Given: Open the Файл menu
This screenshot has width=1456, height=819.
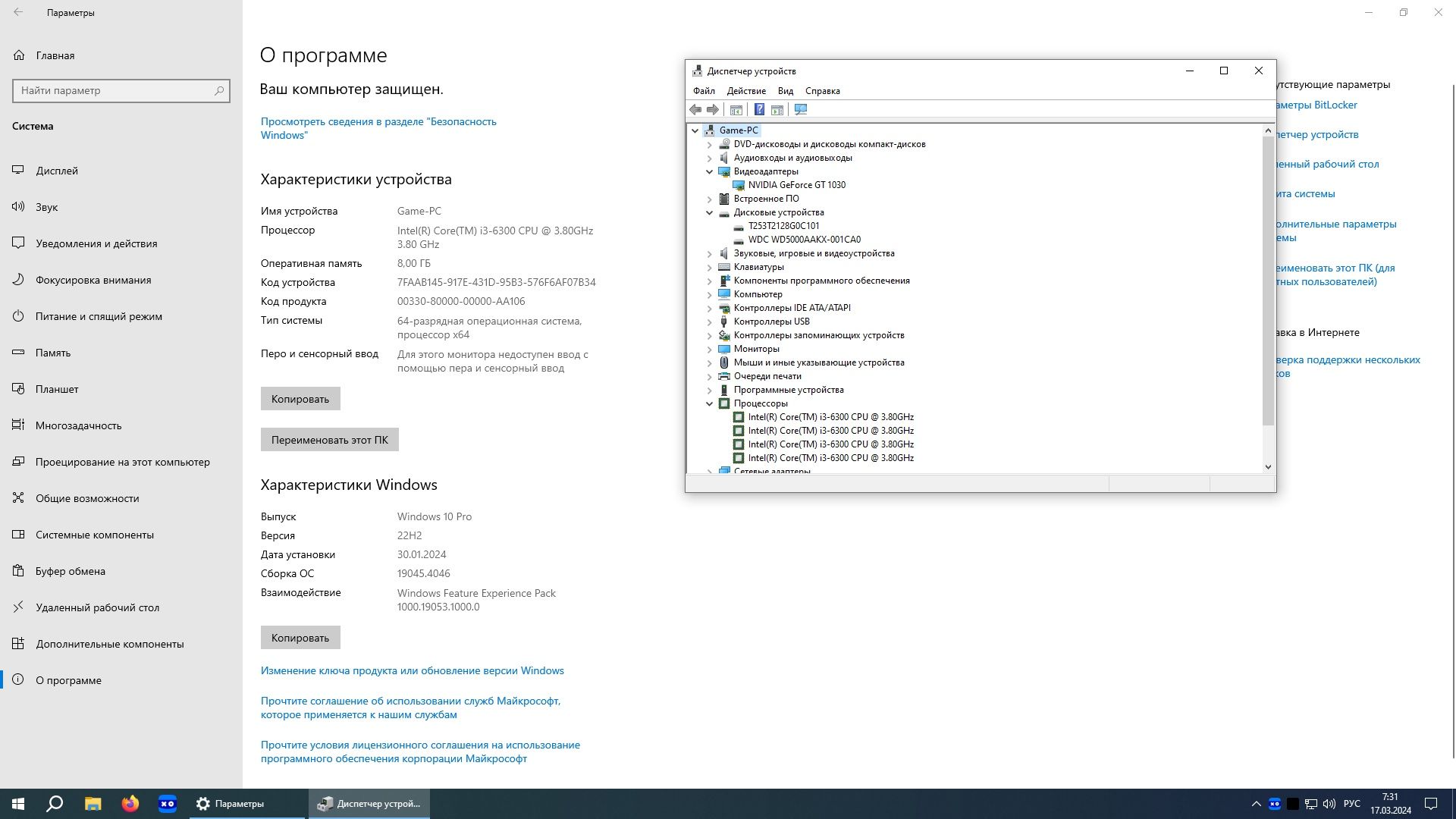Looking at the screenshot, I should pos(704,91).
